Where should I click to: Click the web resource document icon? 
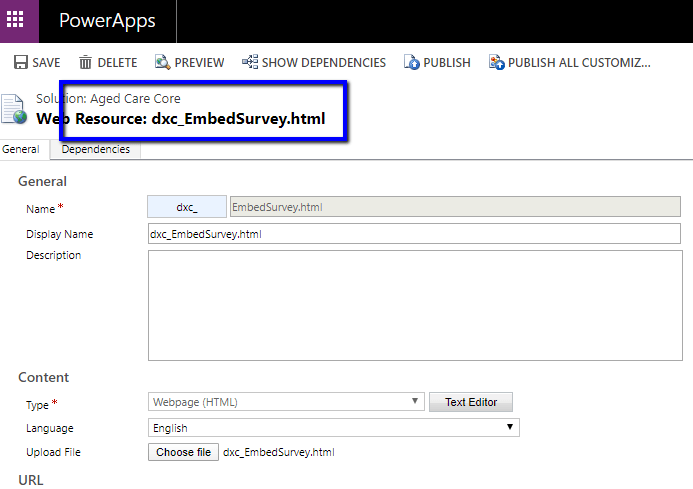pyautogui.click(x=13, y=110)
